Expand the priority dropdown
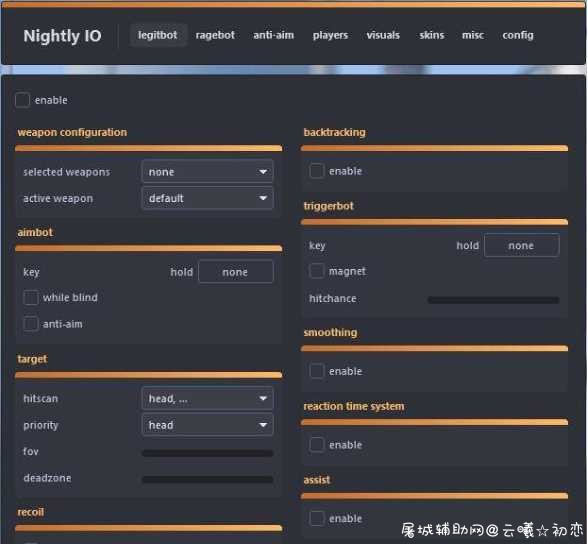Image resolution: width=588 pixels, height=544 pixels. [207, 425]
